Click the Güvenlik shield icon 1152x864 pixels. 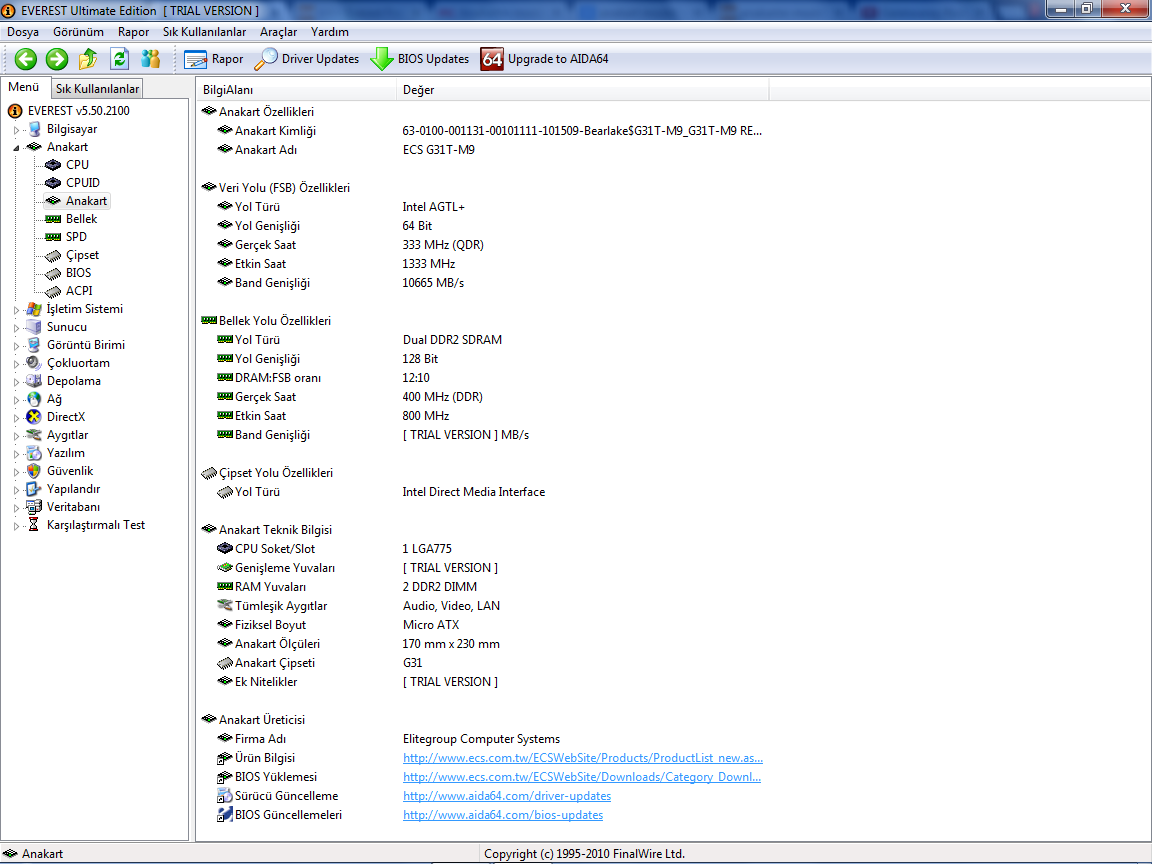point(34,471)
